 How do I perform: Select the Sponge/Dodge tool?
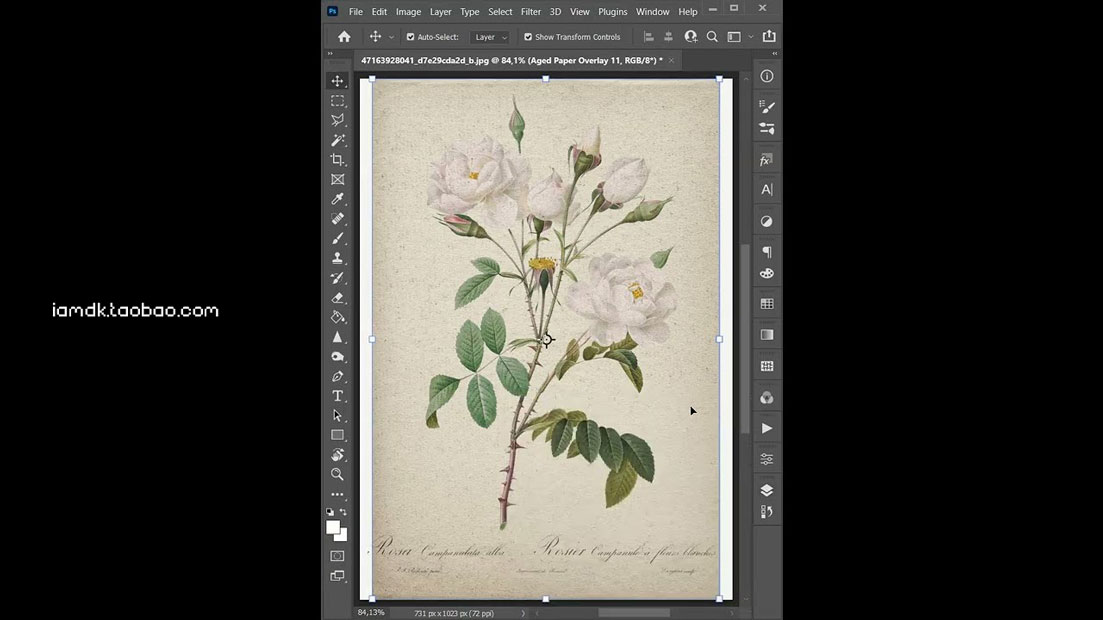[338, 357]
